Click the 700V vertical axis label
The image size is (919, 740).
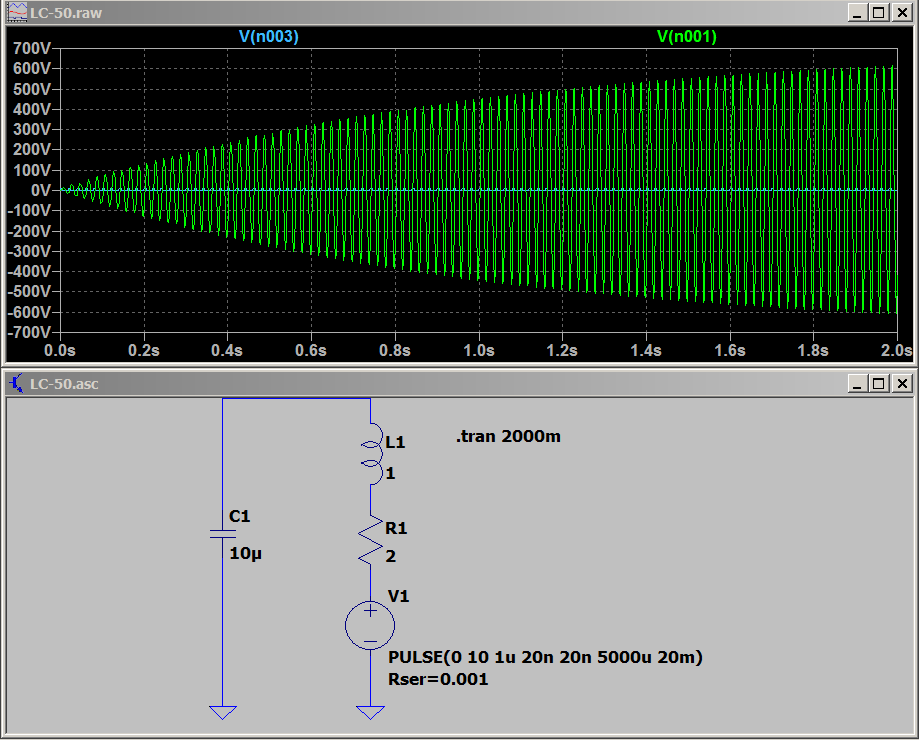(x=32, y=48)
